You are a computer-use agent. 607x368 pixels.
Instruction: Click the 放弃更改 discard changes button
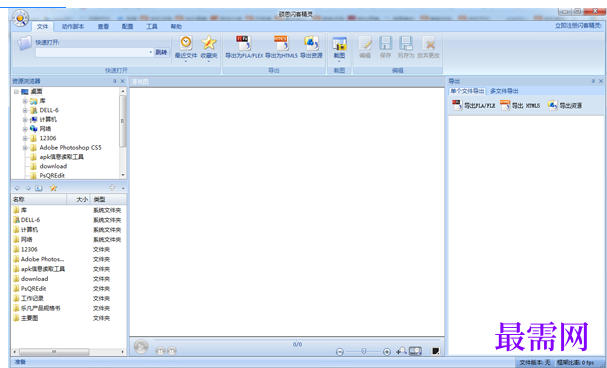429,47
